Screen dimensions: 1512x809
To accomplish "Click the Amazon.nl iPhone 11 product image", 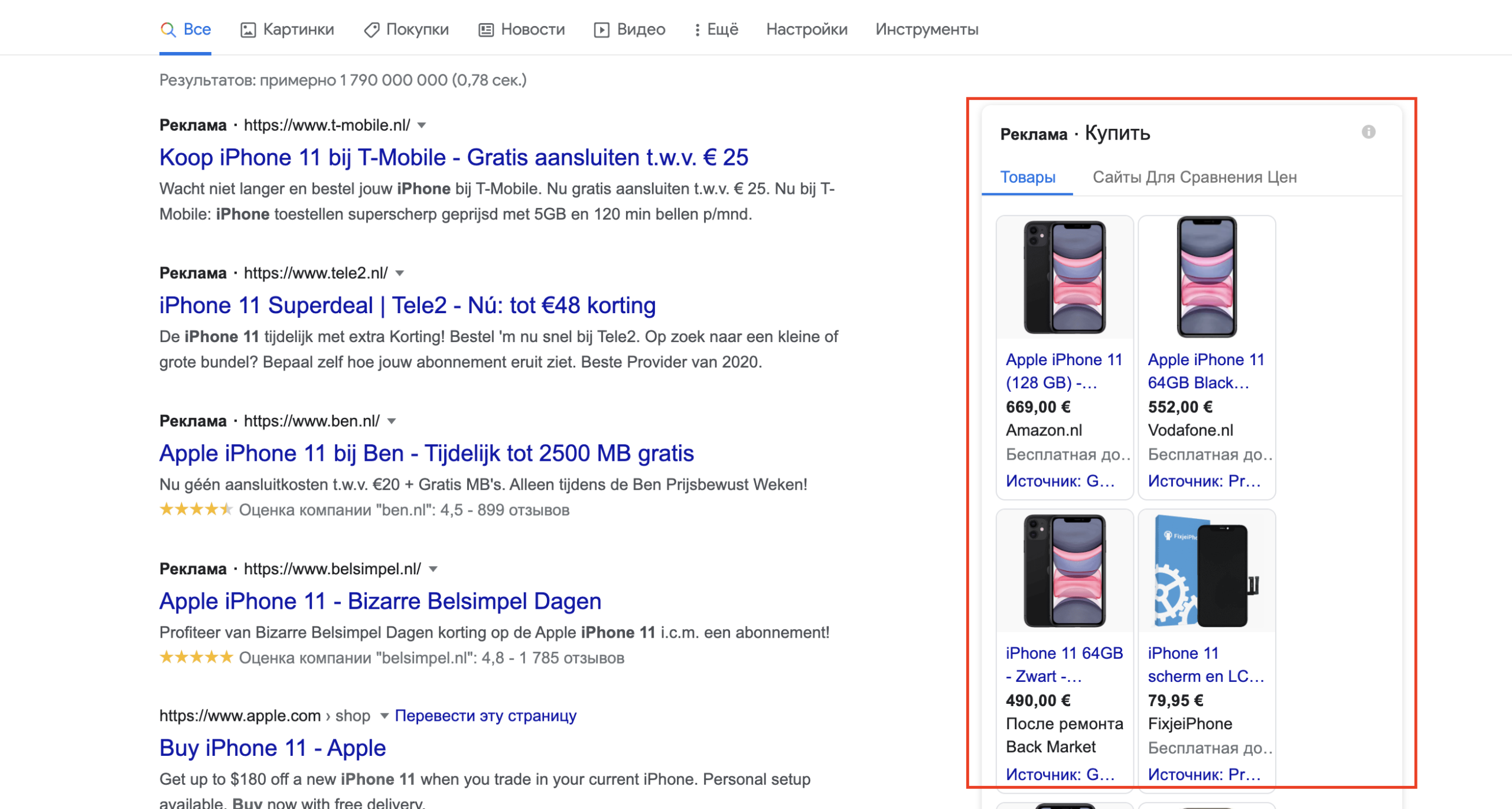I will tap(1064, 277).
